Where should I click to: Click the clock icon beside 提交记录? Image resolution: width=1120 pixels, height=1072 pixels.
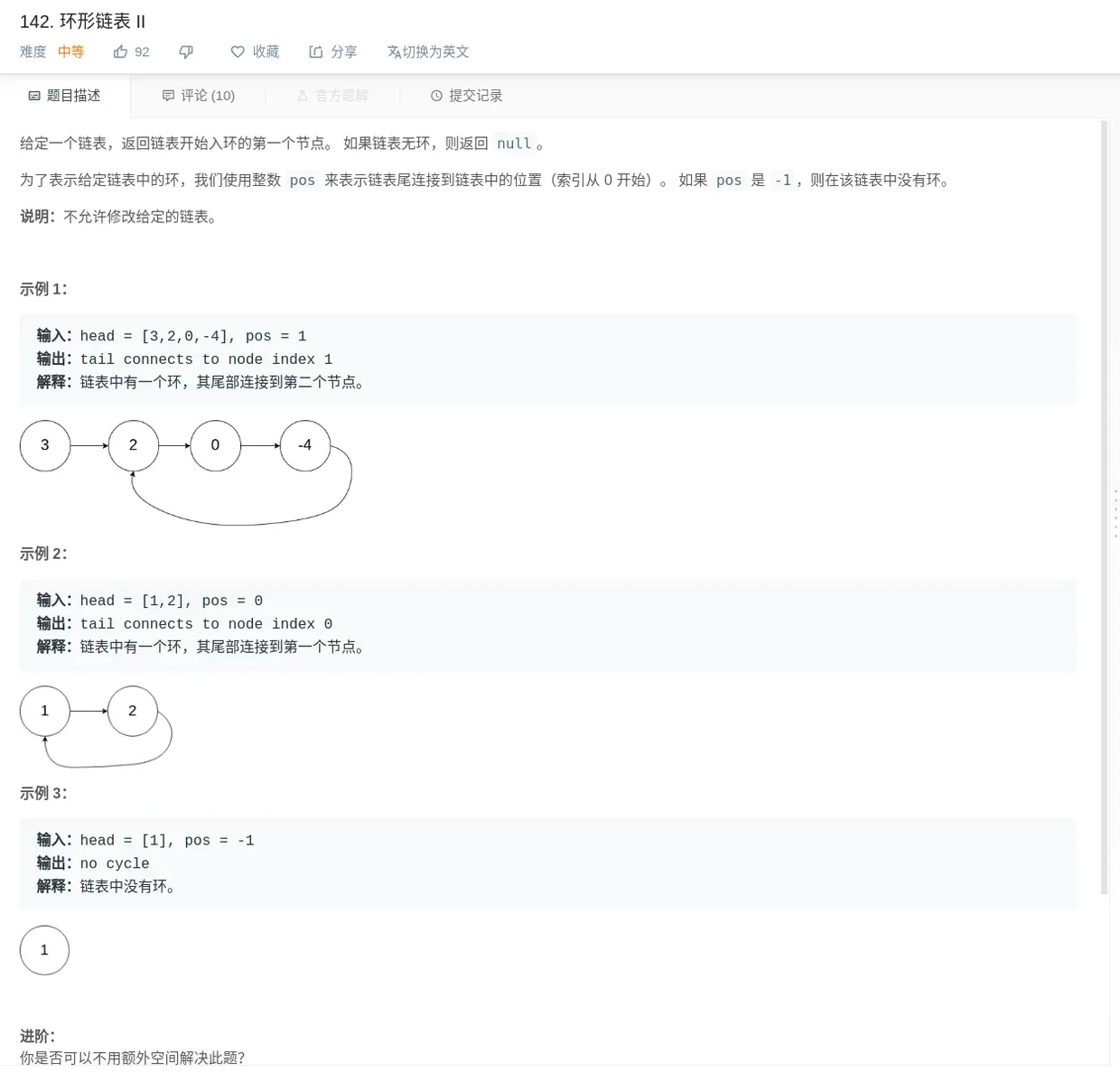[436, 96]
